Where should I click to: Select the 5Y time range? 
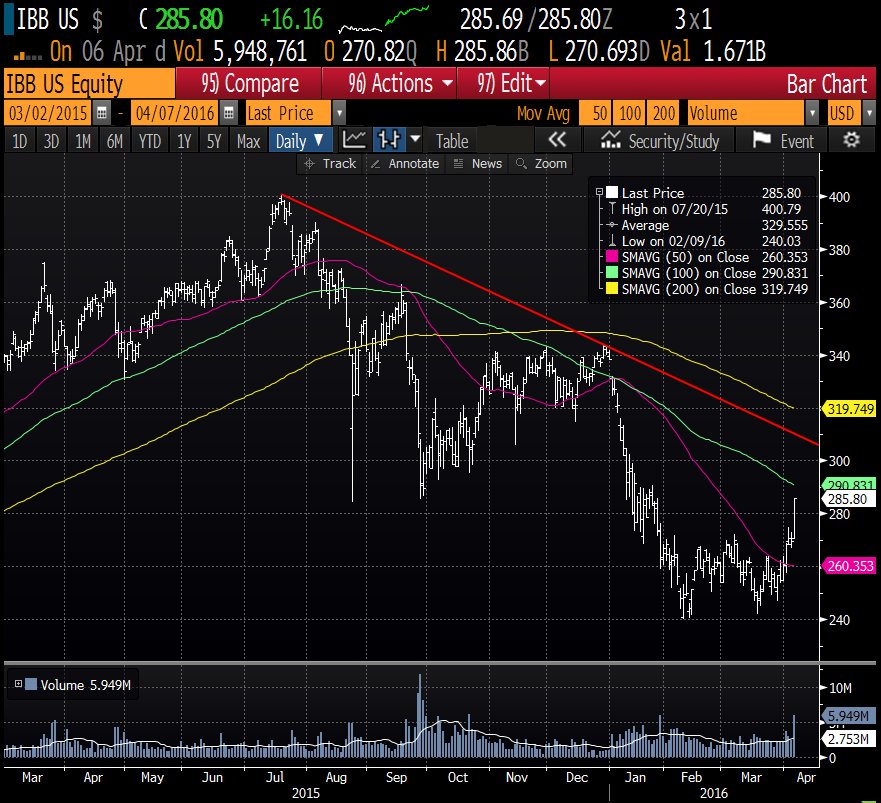[x=214, y=141]
